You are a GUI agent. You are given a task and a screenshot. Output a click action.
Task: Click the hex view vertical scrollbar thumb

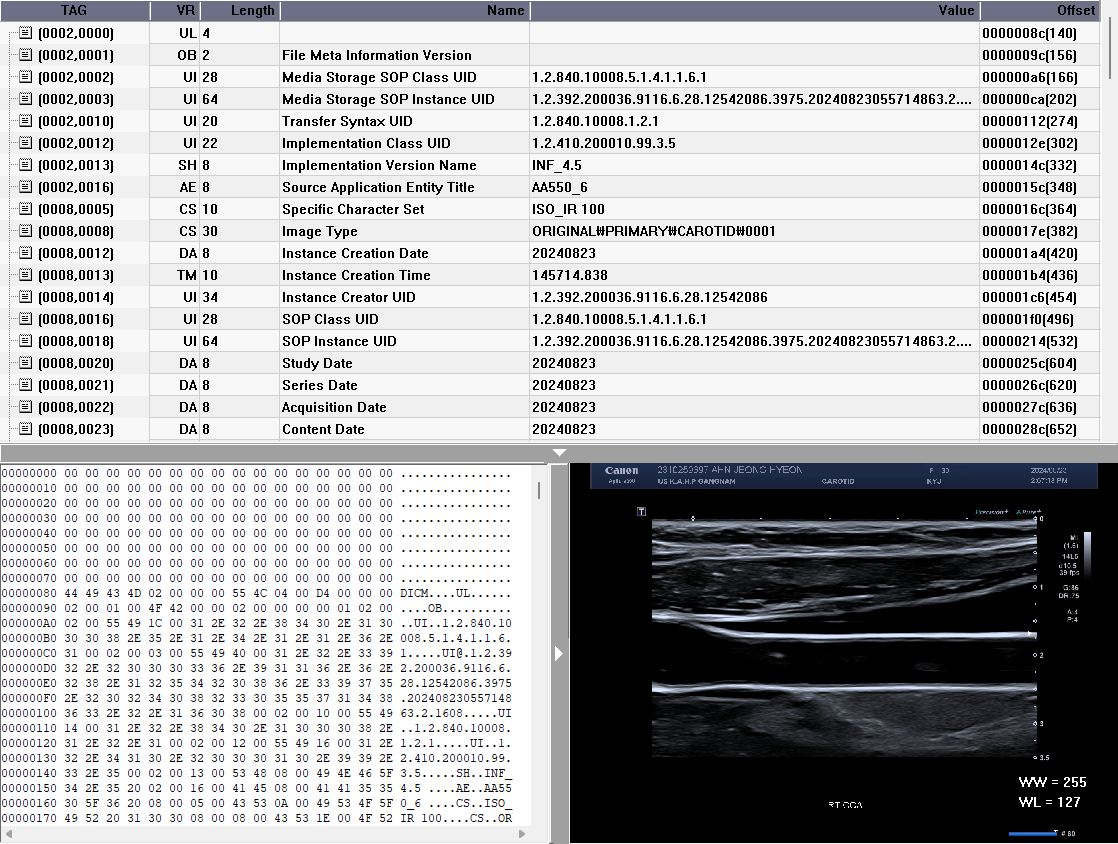[539, 490]
